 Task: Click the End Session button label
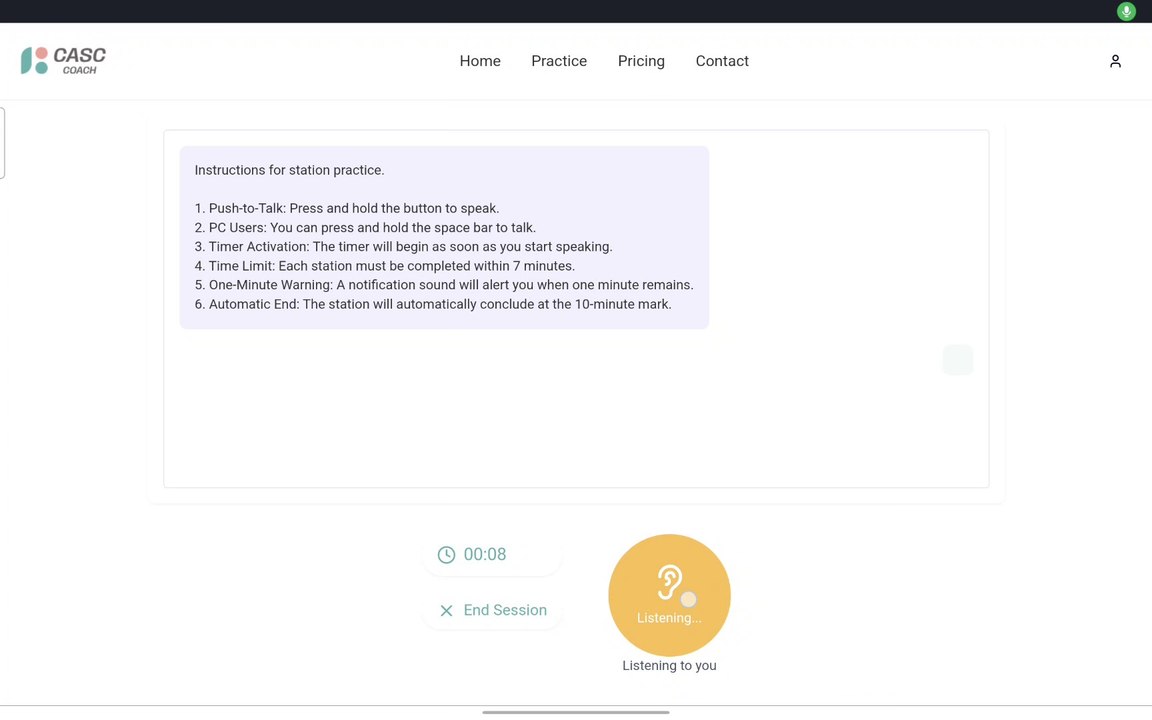505,610
